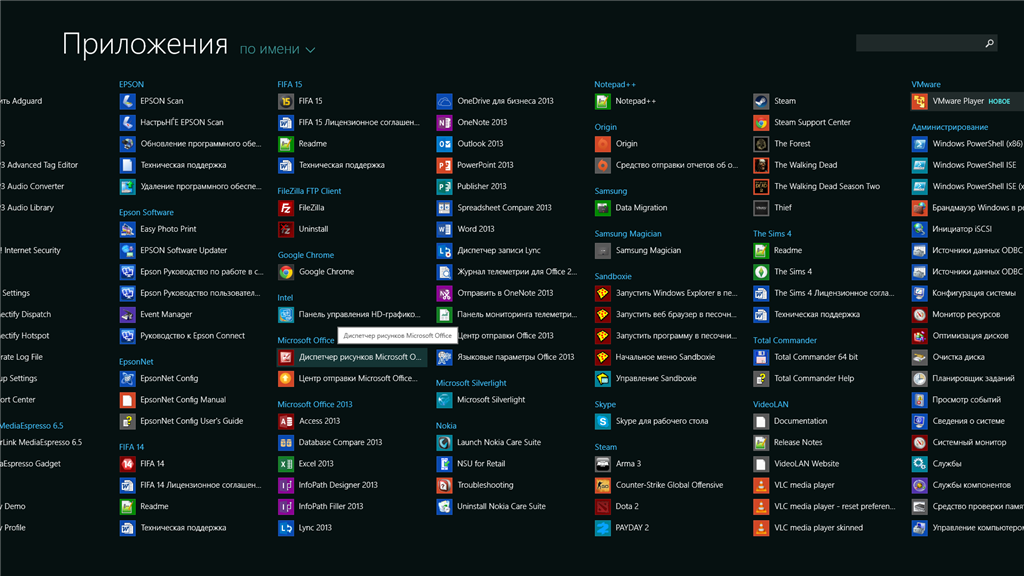Launch Lync 2013 icon

click(x=286, y=528)
